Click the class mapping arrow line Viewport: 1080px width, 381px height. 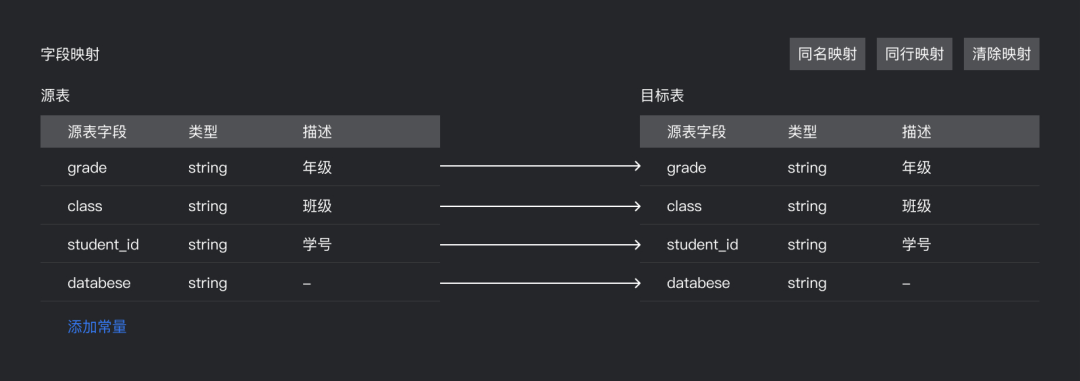540,206
